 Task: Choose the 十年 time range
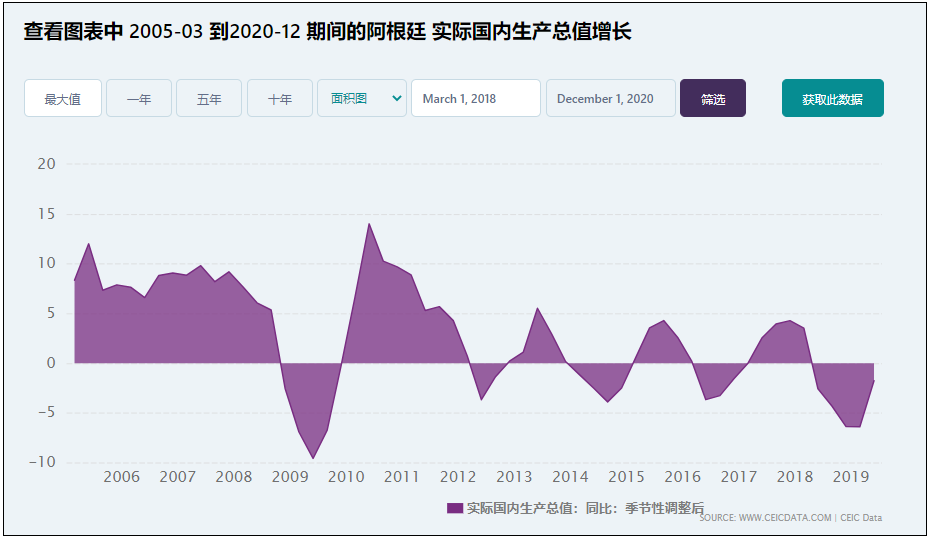coord(280,99)
